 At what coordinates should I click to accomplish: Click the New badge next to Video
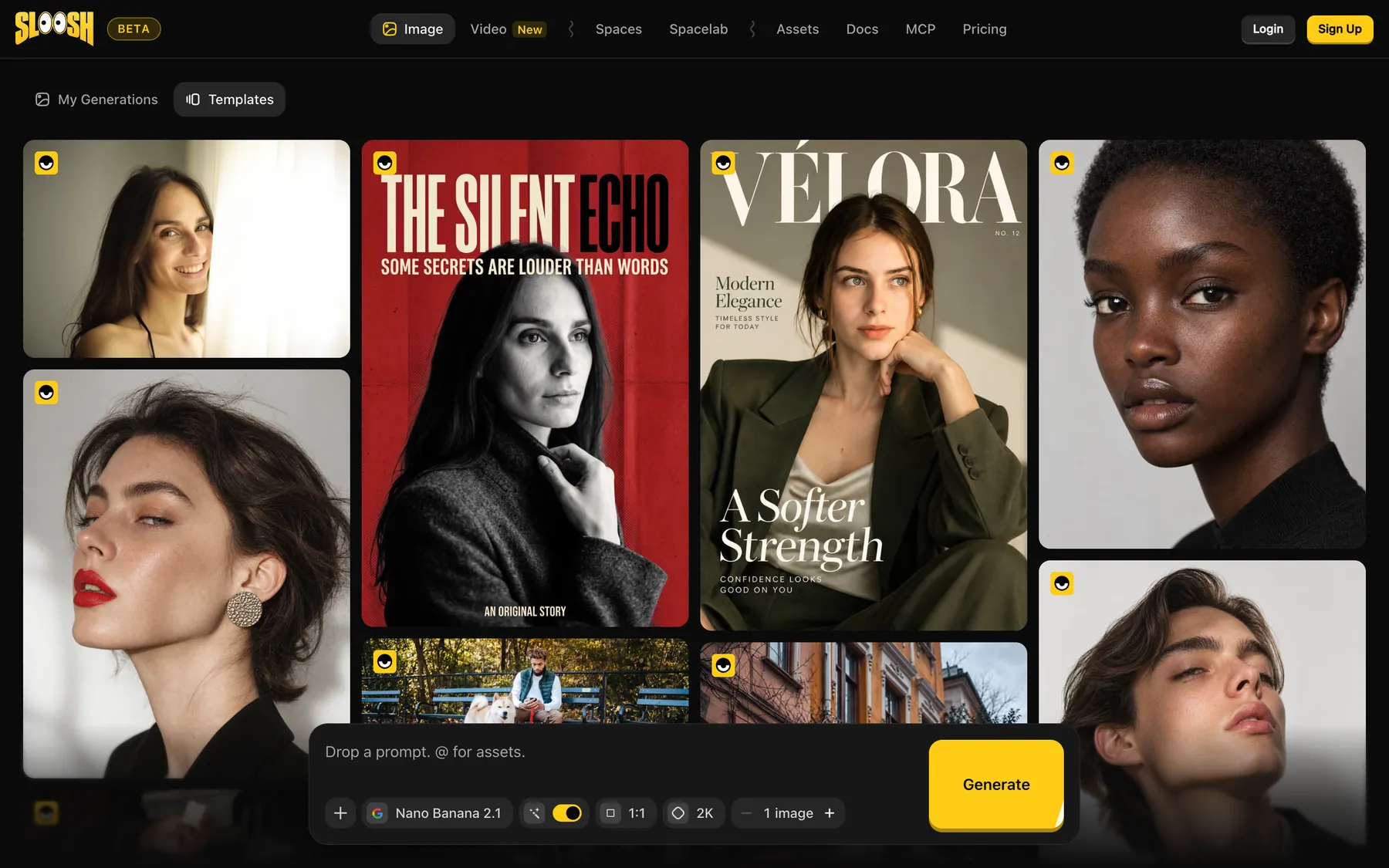pyautogui.click(x=530, y=29)
